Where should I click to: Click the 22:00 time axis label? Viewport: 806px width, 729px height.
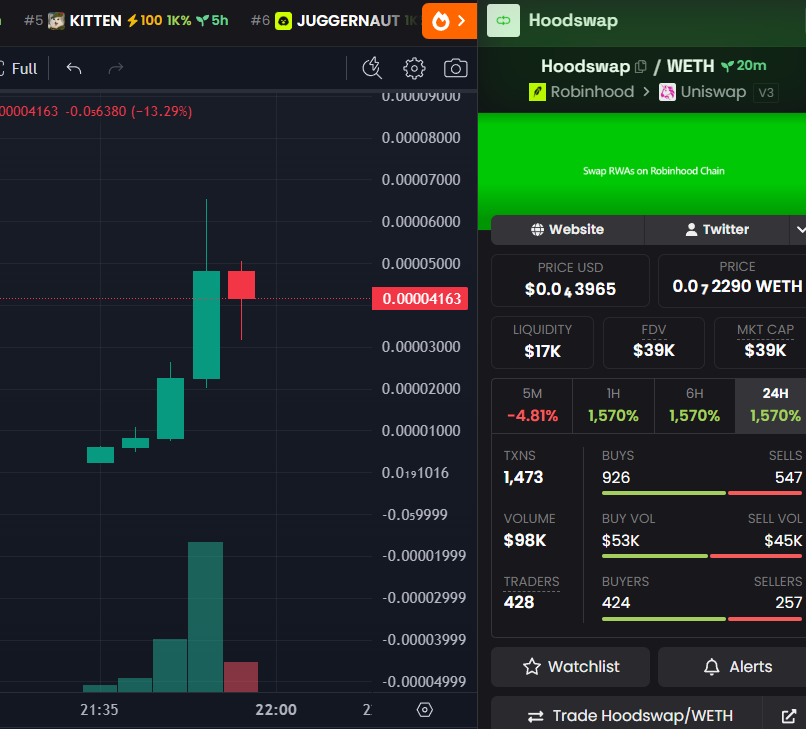point(276,710)
